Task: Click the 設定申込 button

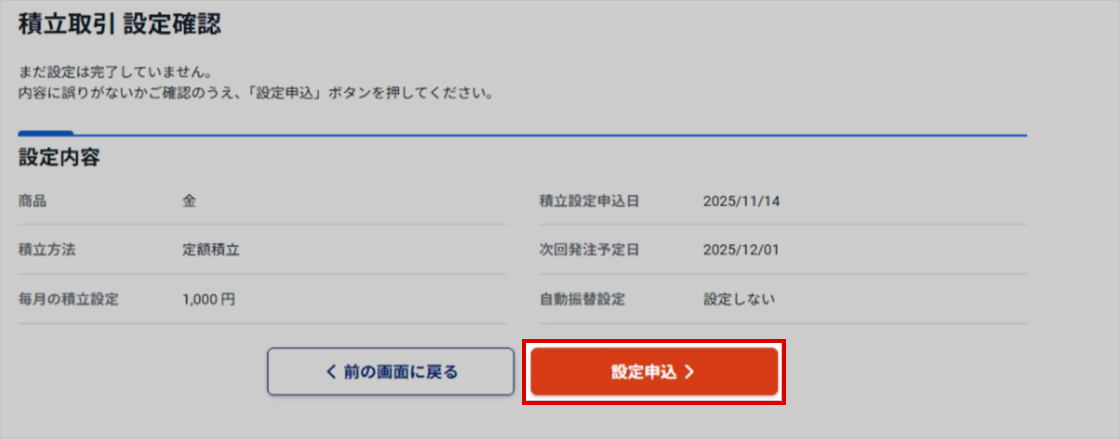Action: (653, 372)
